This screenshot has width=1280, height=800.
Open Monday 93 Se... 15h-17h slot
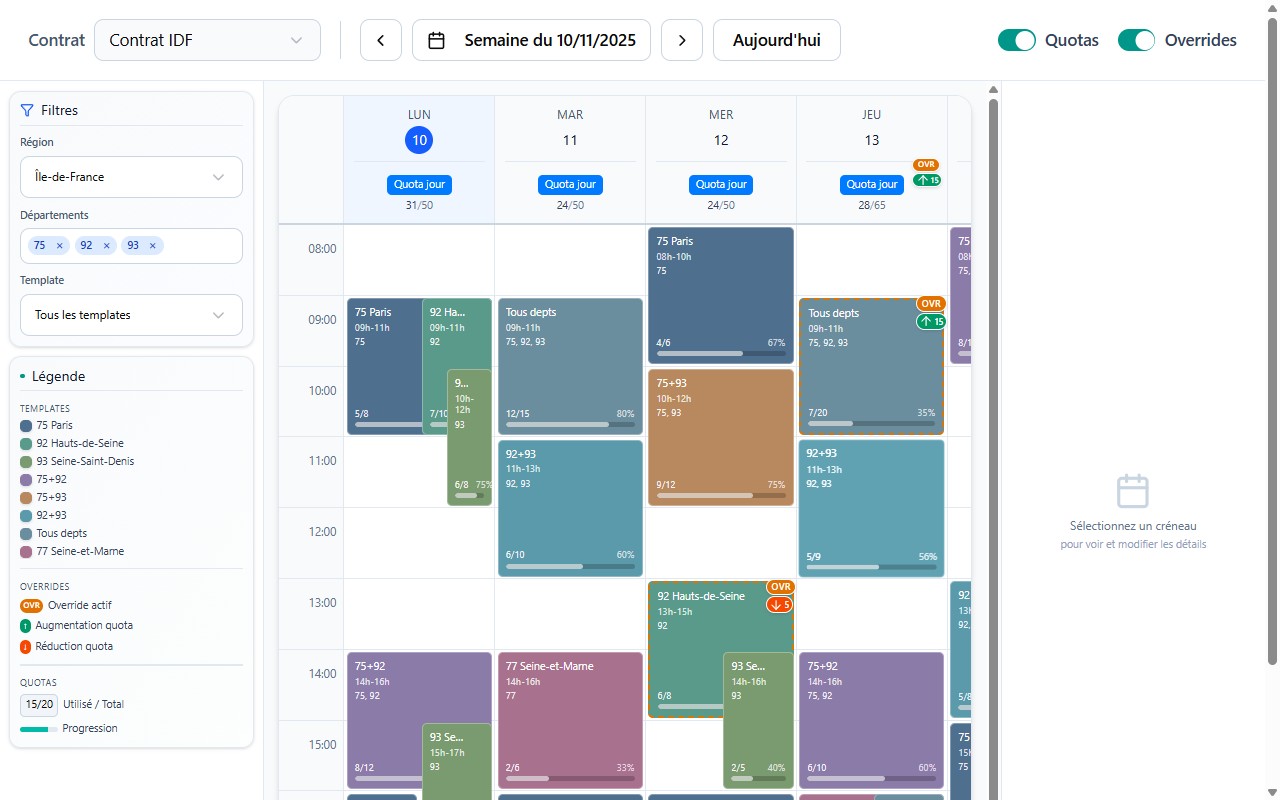457,760
